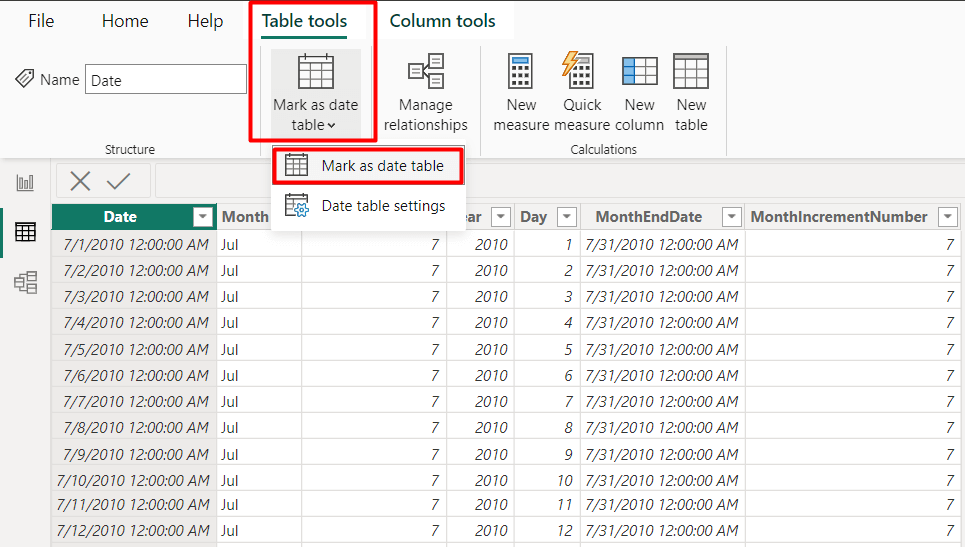The height and width of the screenshot is (547, 965).
Task: Open the Day column filter dropdown
Action: (x=566, y=217)
